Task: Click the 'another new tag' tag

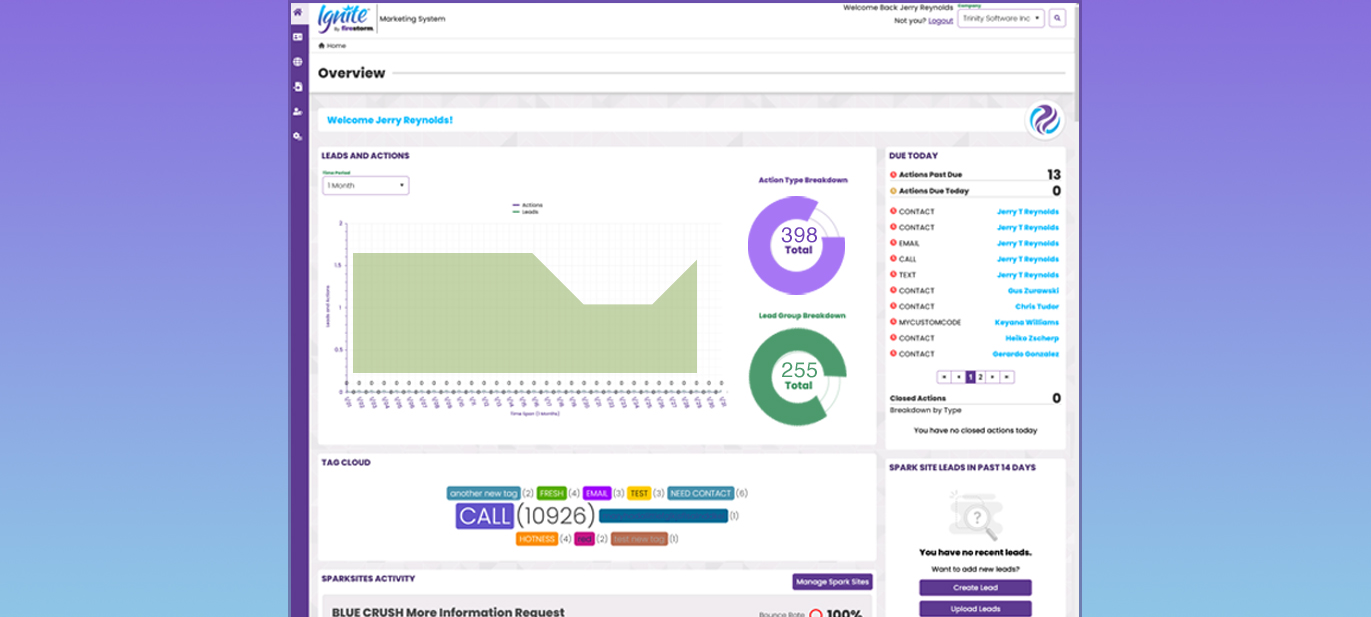Action: [x=484, y=493]
